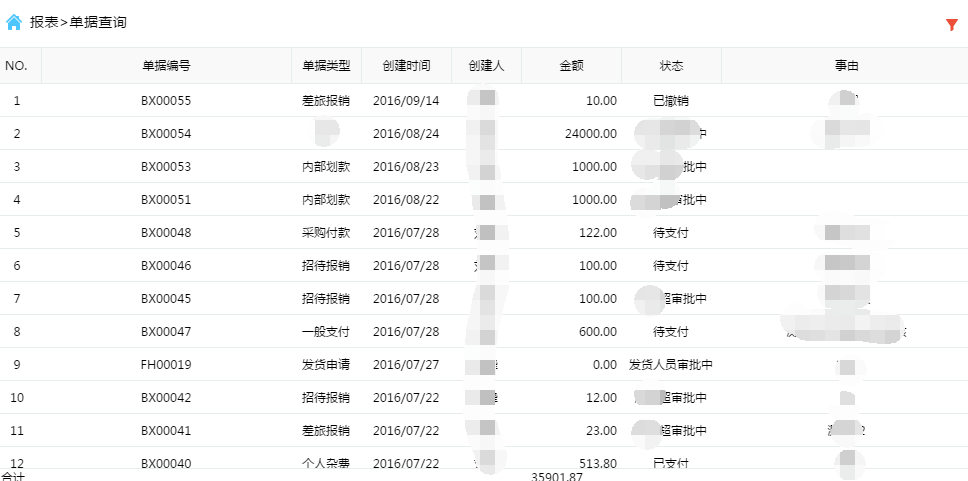Open the red filter funnel icon
The width and height of the screenshot is (968, 481).
(x=951, y=25)
